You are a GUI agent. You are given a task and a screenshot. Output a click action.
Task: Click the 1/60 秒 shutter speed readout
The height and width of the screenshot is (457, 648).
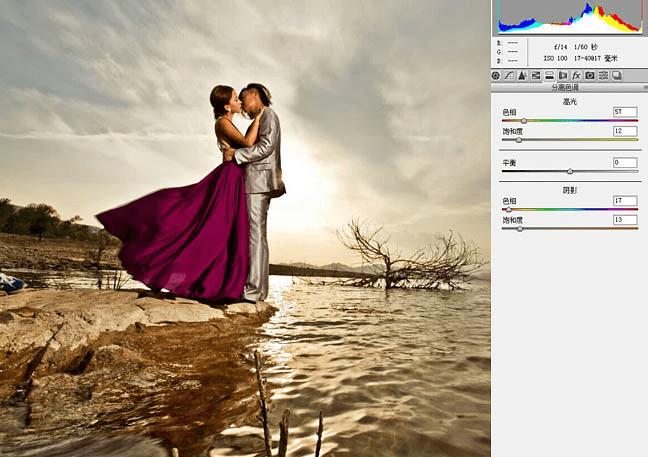tap(586, 47)
